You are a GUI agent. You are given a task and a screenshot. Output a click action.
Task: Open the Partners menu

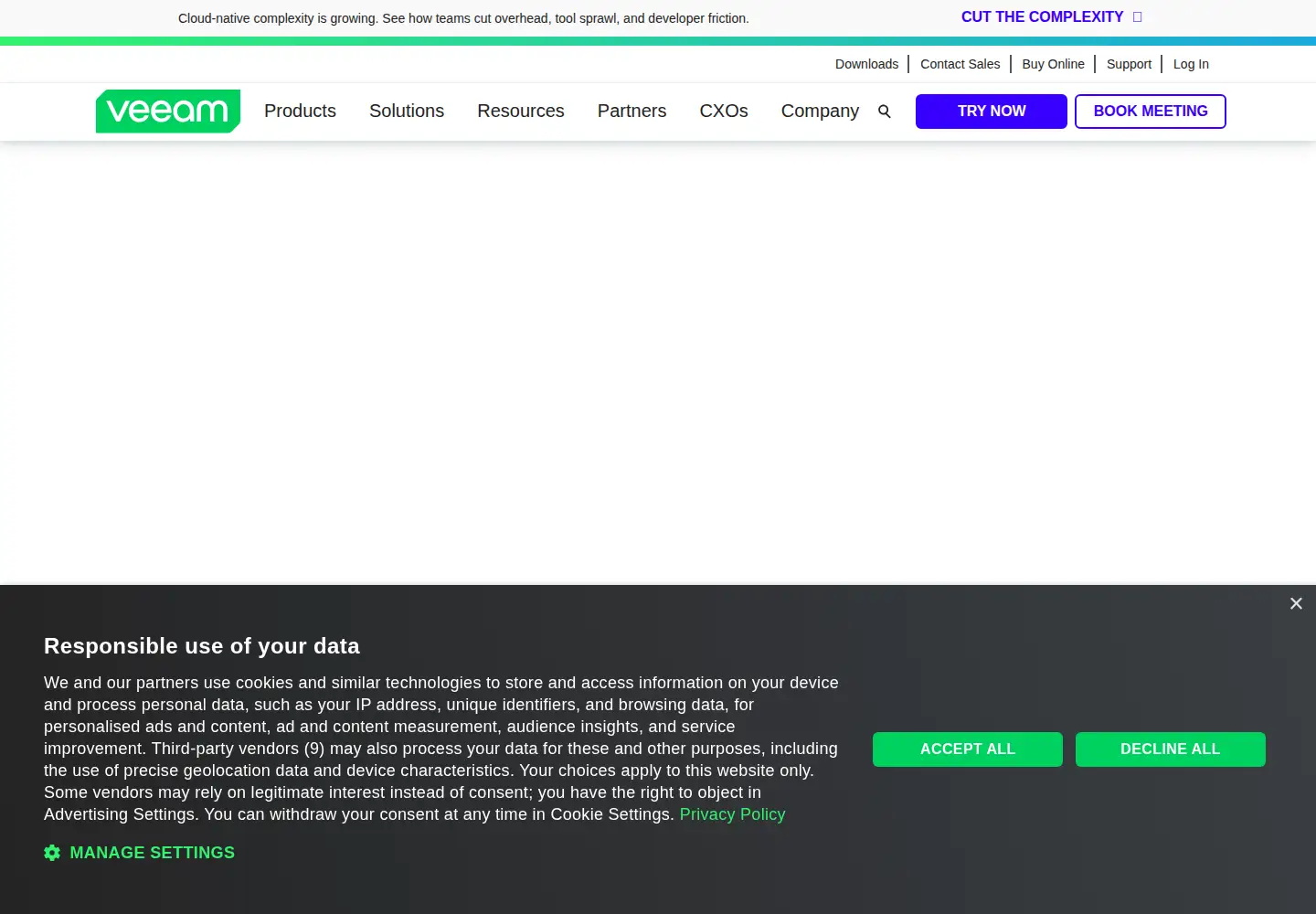pos(631,111)
